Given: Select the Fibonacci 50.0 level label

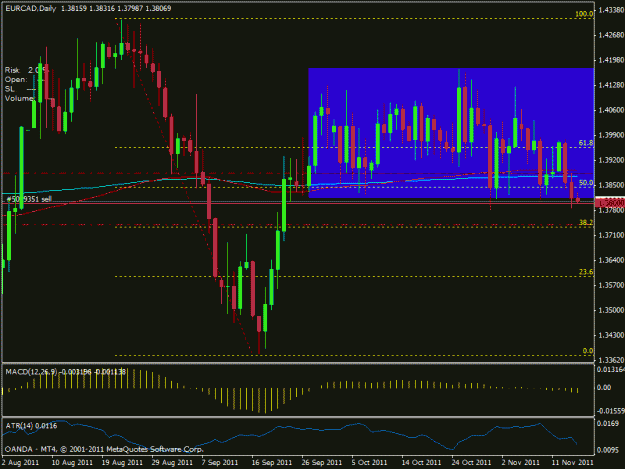Looking at the screenshot, I should click(x=586, y=183).
